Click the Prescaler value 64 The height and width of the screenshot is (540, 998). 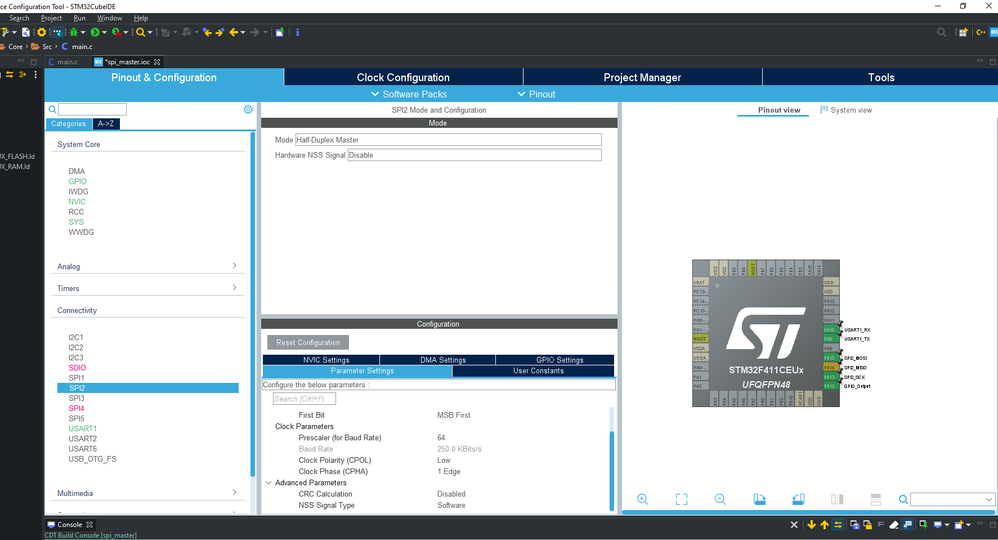[441, 437]
